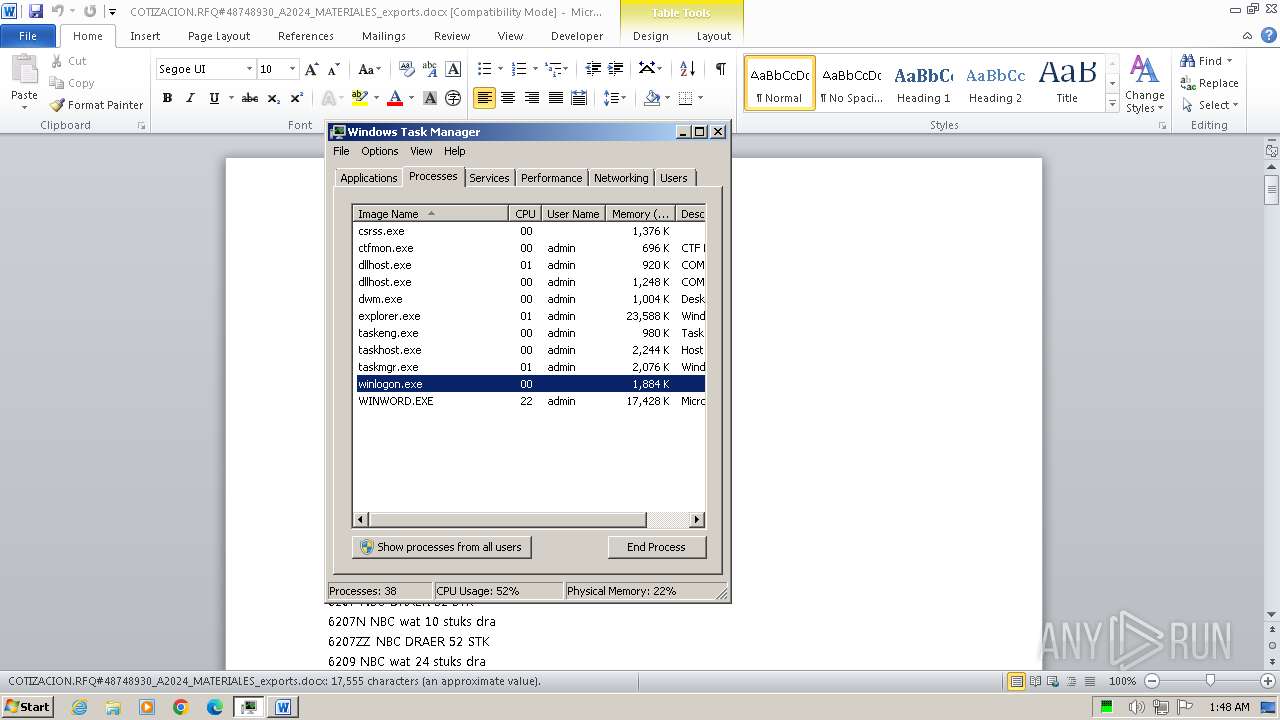The image size is (1280, 720).
Task: Open Task Manager View menu
Action: (421, 151)
